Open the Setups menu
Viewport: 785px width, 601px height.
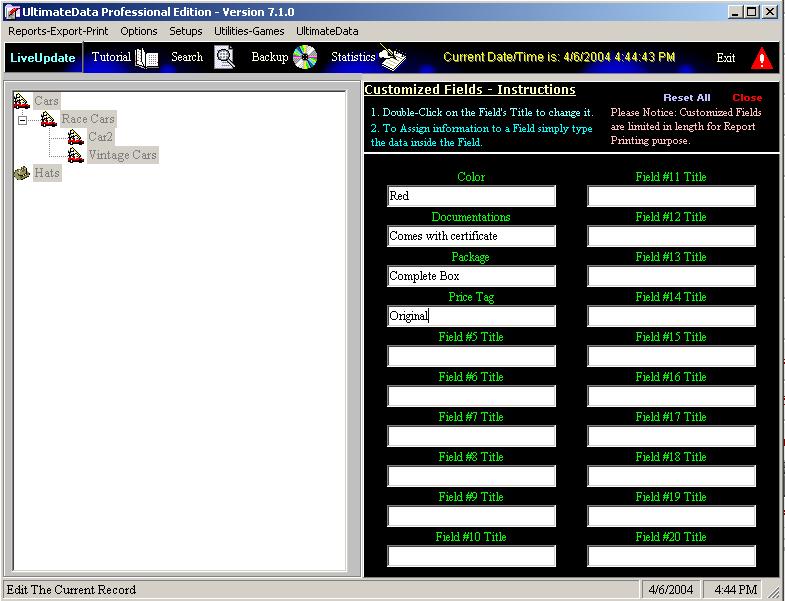click(x=186, y=31)
